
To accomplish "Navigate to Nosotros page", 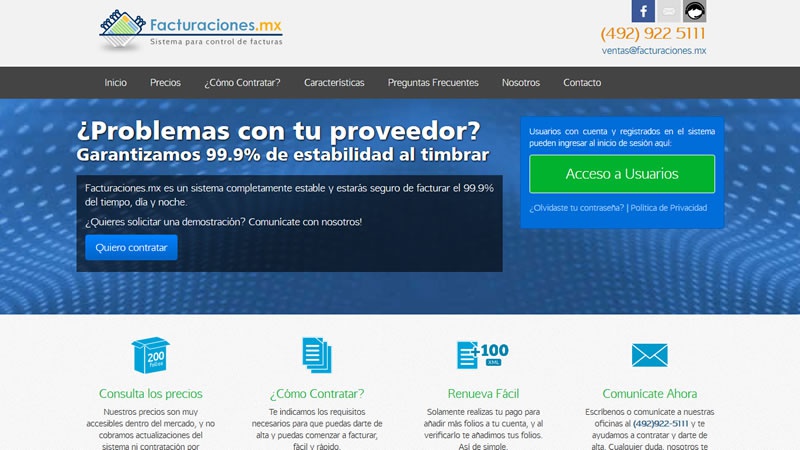I will pyautogui.click(x=521, y=83).
